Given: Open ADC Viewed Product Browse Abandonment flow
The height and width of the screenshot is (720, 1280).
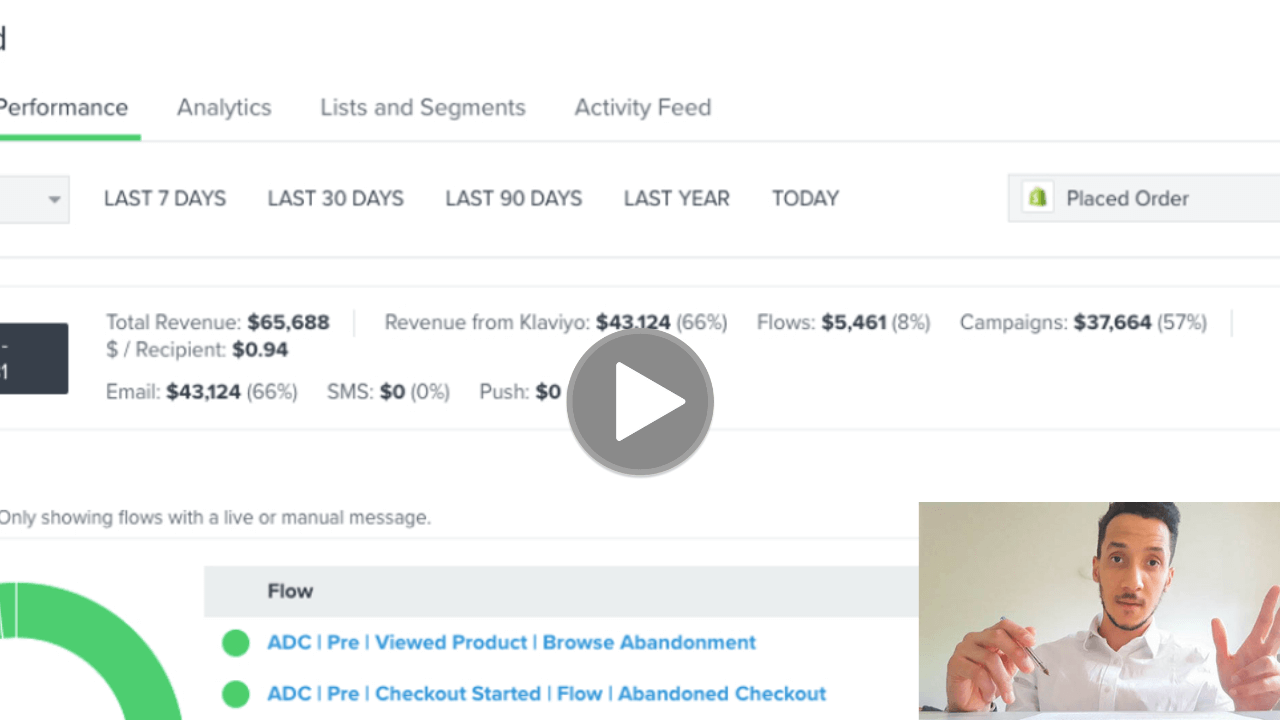Looking at the screenshot, I should click(x=511, y=642).
